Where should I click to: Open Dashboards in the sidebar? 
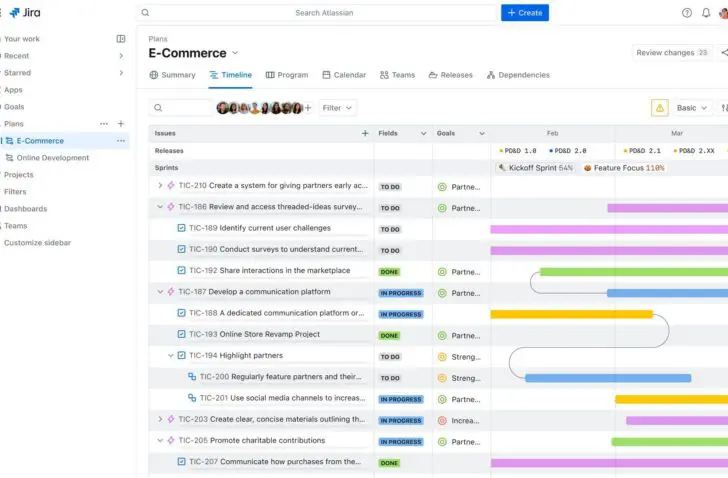26,209
